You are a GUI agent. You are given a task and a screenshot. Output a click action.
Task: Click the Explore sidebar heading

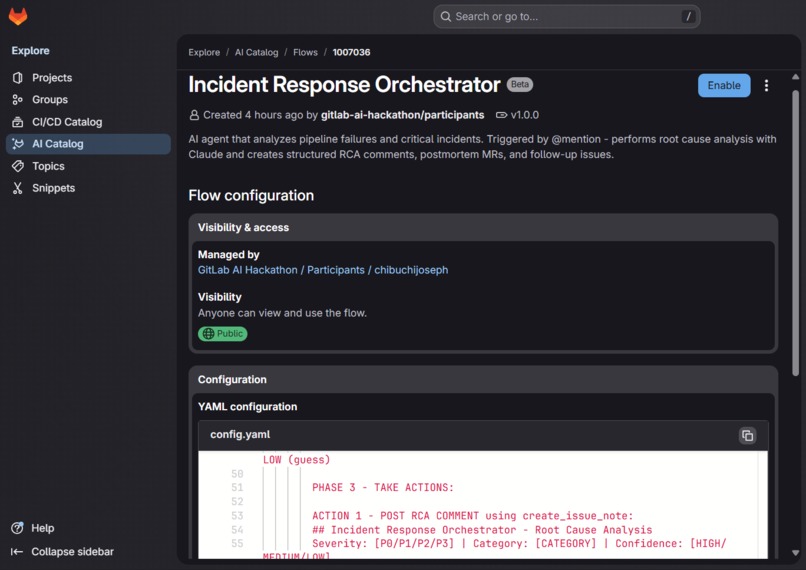coord(31,50)
